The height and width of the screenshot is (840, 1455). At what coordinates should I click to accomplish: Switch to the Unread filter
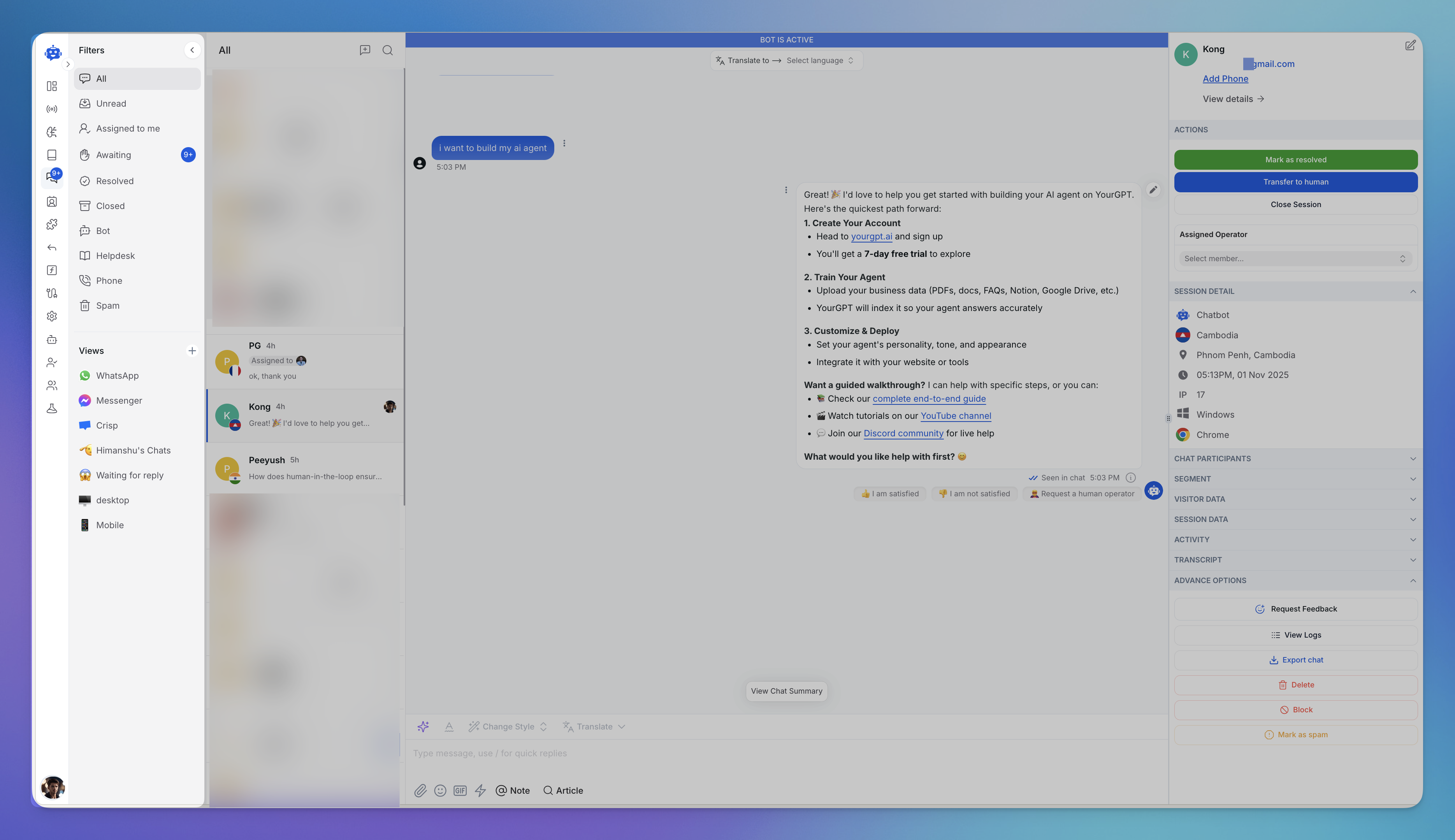click(x=110, y=103)
